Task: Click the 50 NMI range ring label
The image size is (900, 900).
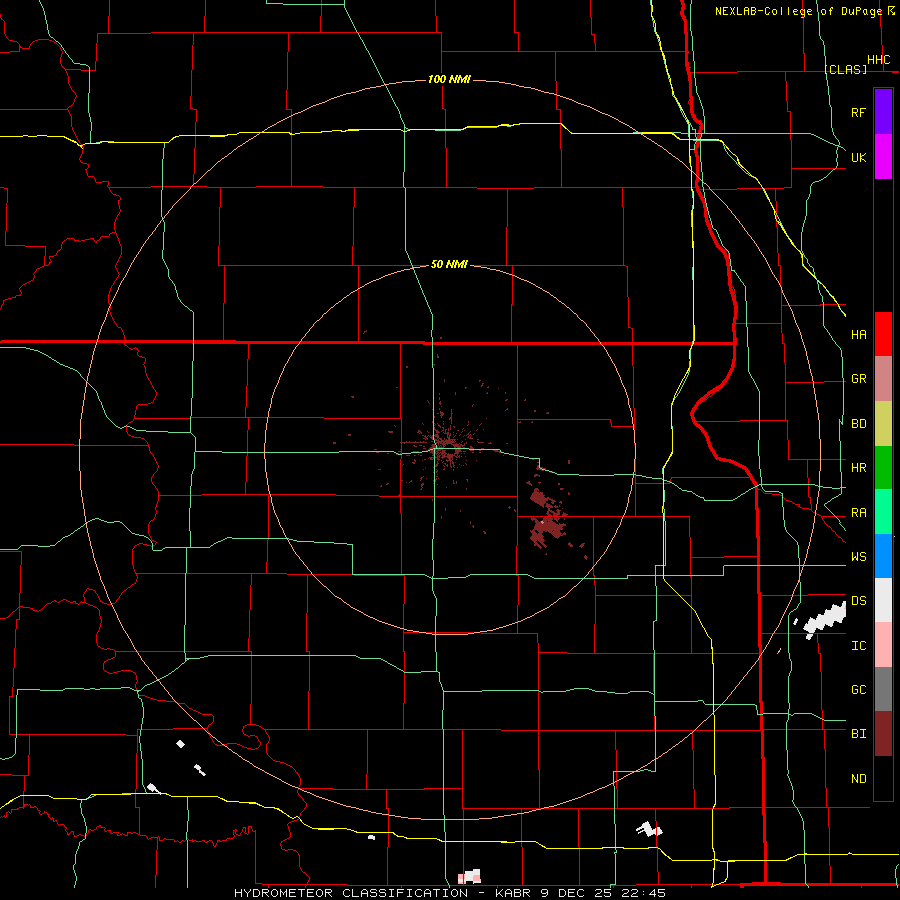Action: coord(449,264)
